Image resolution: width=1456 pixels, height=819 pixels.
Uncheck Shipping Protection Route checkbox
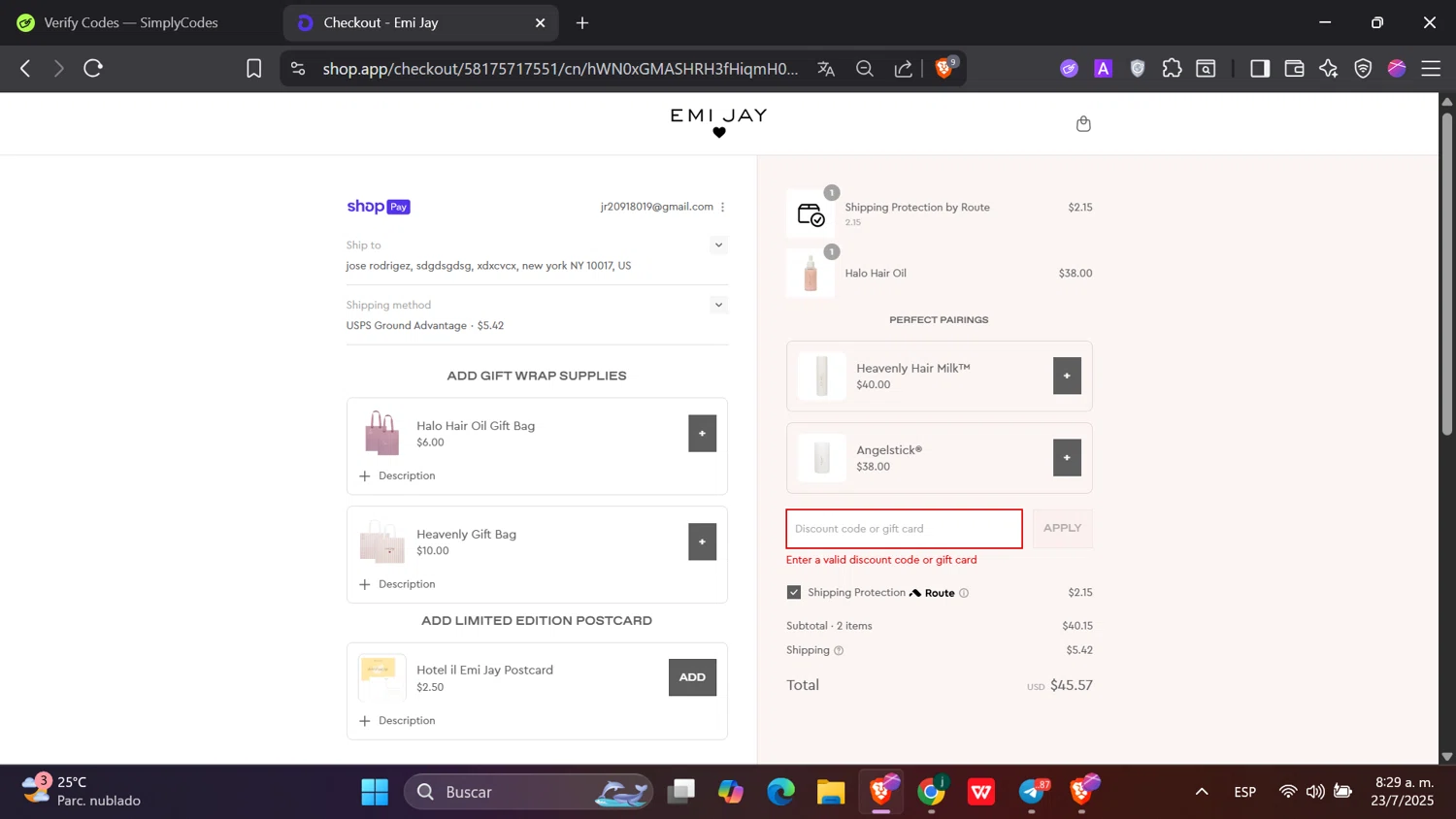tap(794, 592)
